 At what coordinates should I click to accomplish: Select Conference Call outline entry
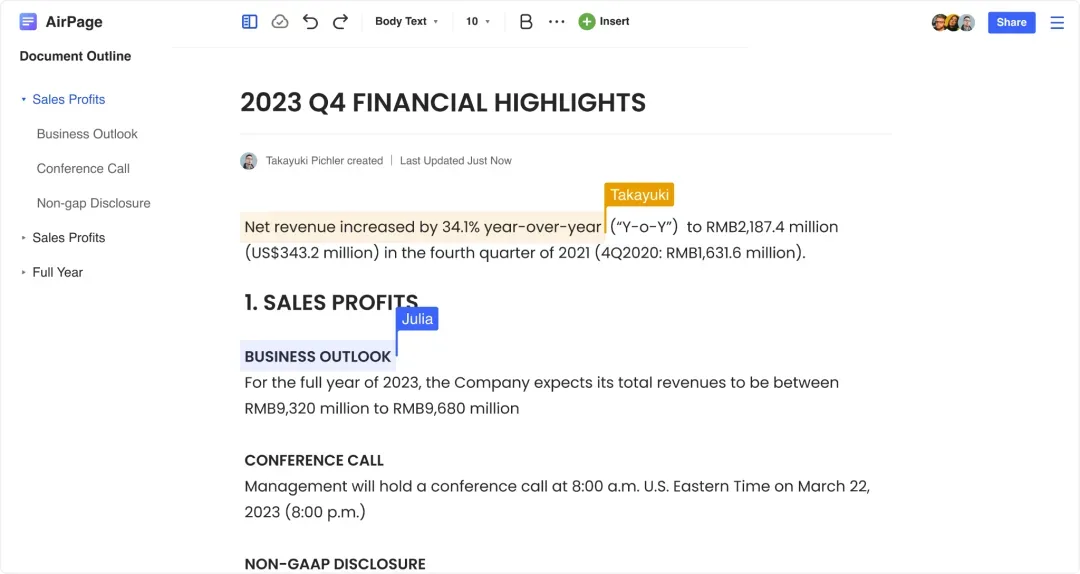click(83, 169)
